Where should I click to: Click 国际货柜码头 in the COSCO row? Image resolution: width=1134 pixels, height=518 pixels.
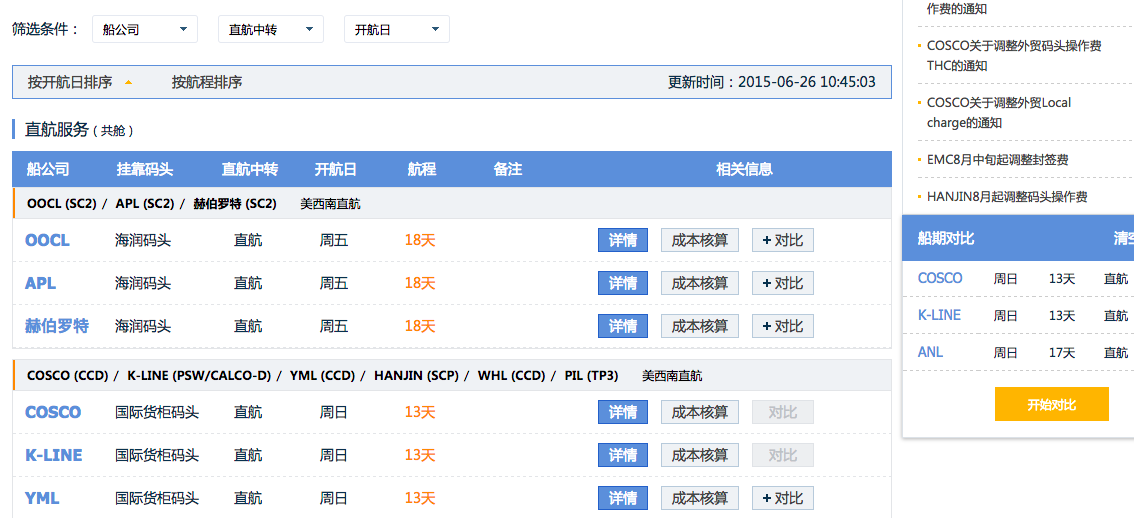[x=157, y=412]
